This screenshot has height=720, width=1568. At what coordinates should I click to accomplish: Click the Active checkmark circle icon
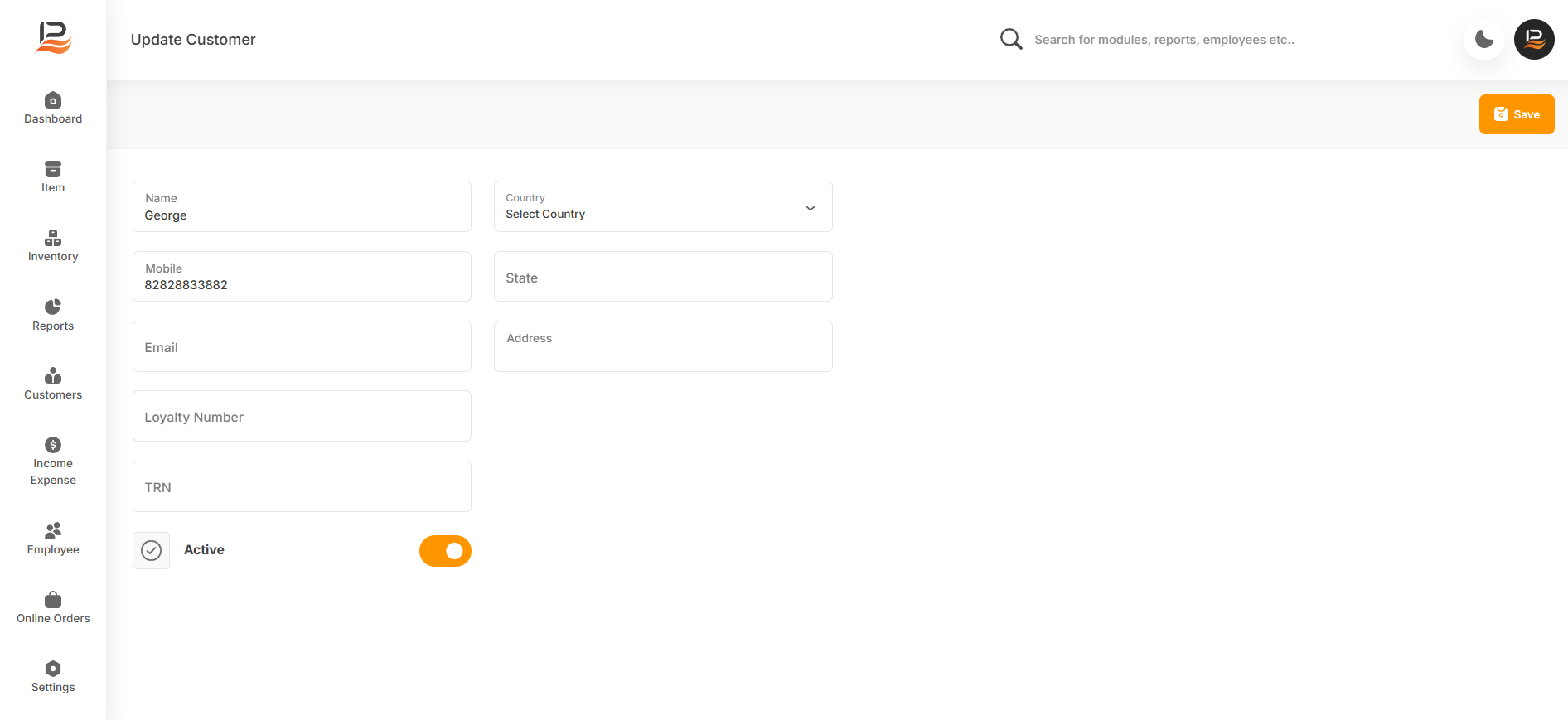pyautogui.click(x=151, y=550)
